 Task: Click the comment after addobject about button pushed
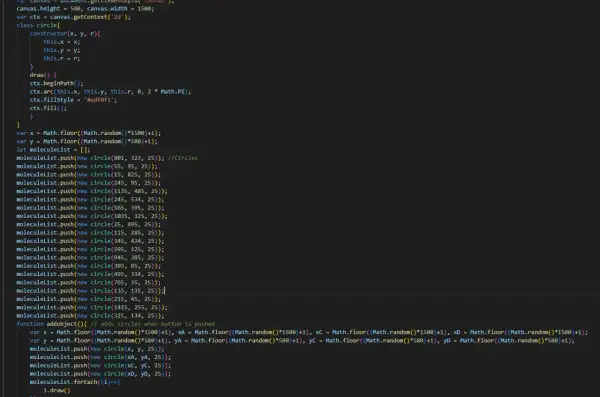[x=153, y=324]
